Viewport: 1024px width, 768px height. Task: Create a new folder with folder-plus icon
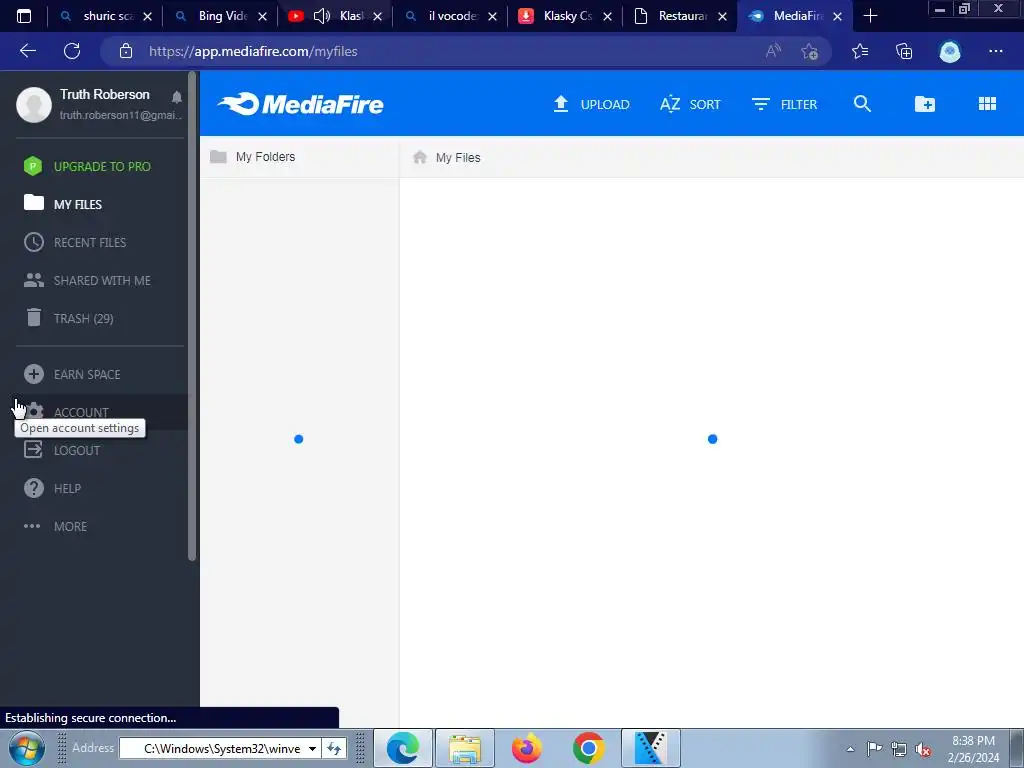coord(924,104)
